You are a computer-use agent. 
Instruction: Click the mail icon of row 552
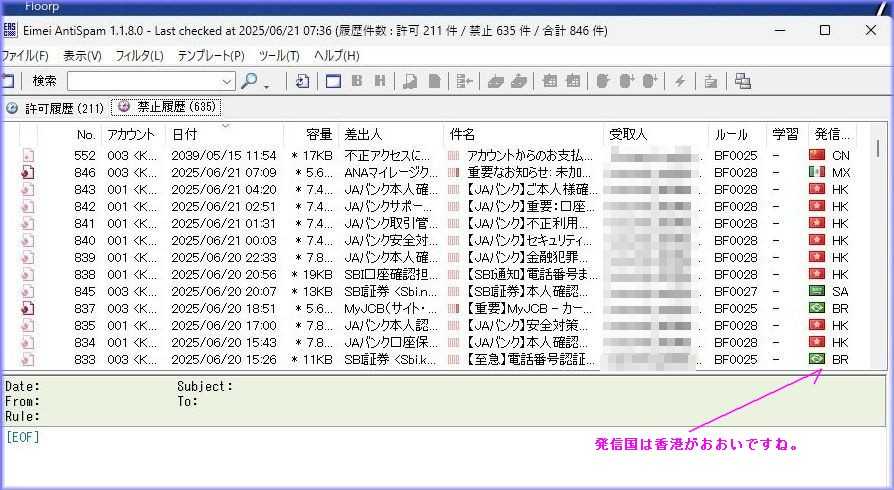(x=28, y=155)
